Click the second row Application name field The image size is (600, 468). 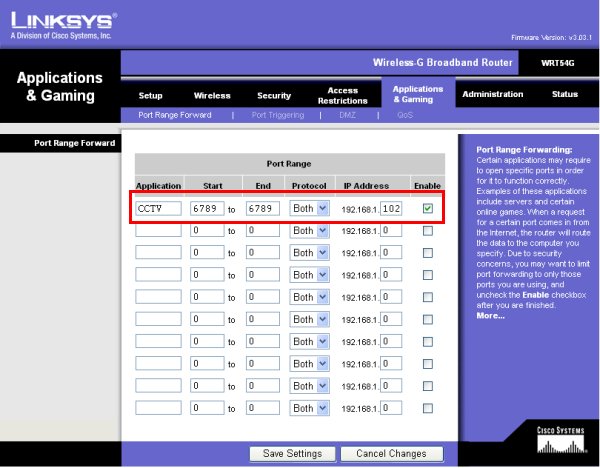(158, 230)
